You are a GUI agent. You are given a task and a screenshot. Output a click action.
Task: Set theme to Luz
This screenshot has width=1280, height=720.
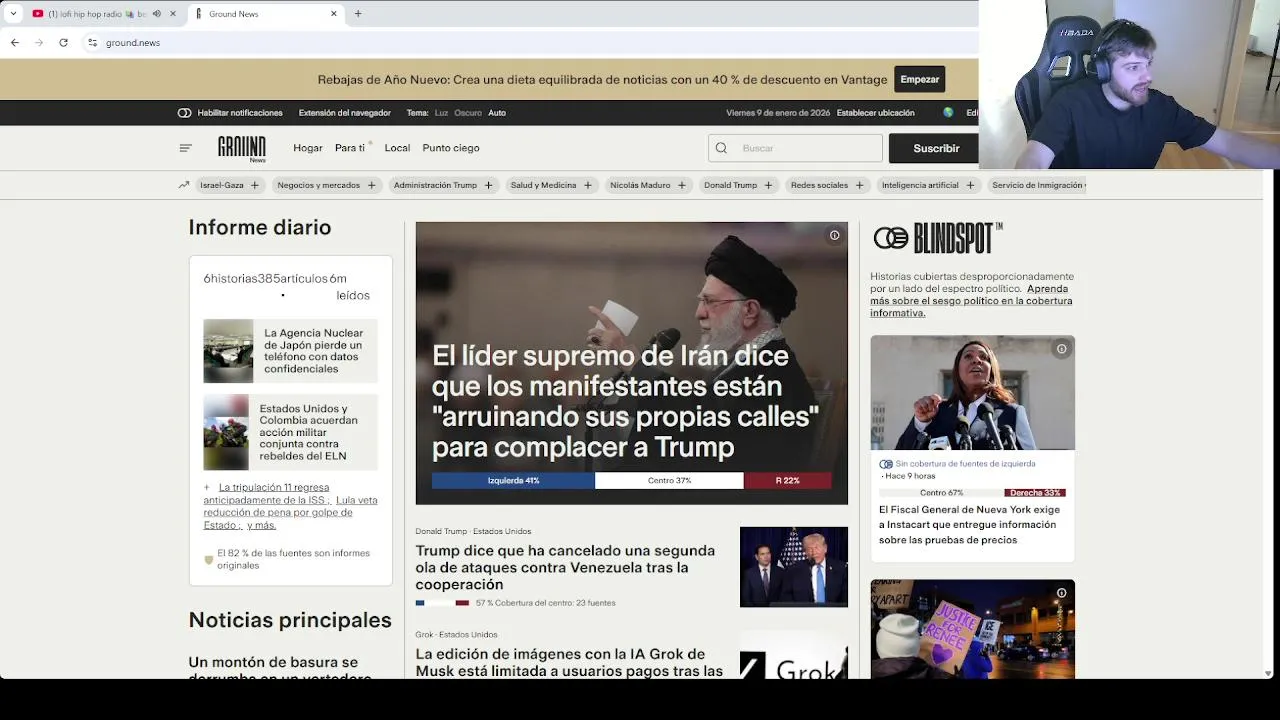click(x=441, y=113)
